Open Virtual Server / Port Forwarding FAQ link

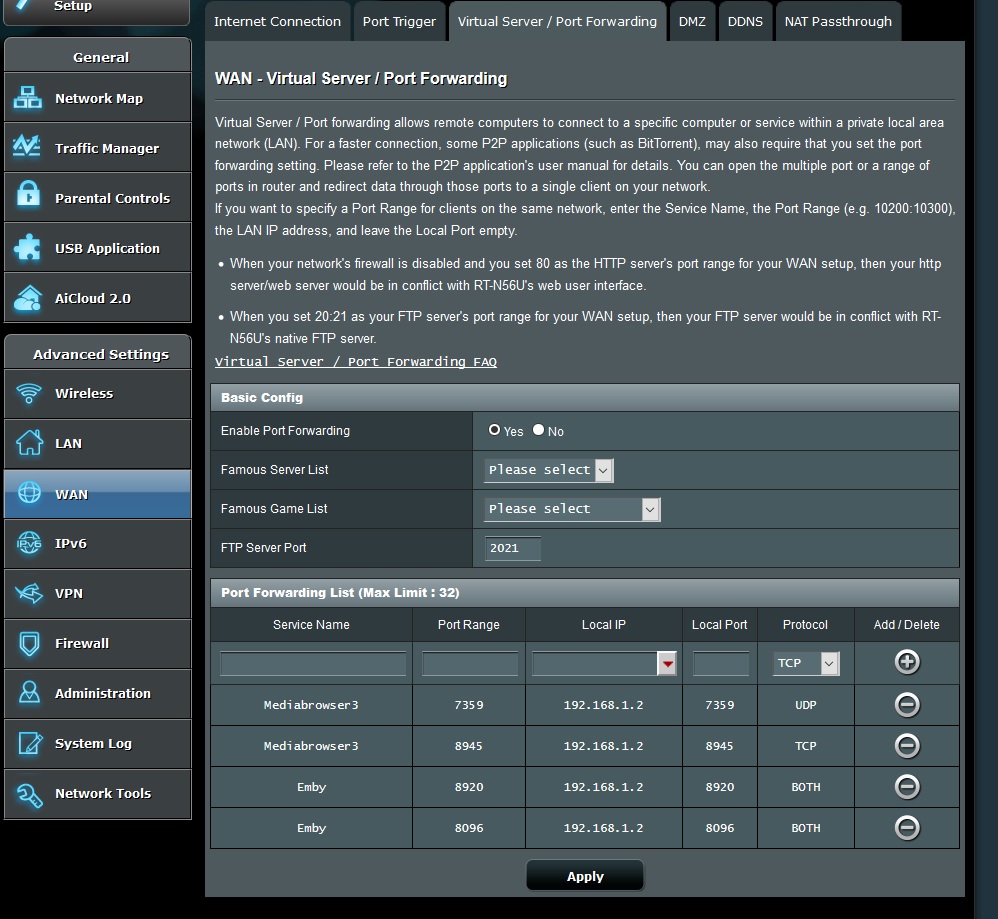(x=356, y=362)
